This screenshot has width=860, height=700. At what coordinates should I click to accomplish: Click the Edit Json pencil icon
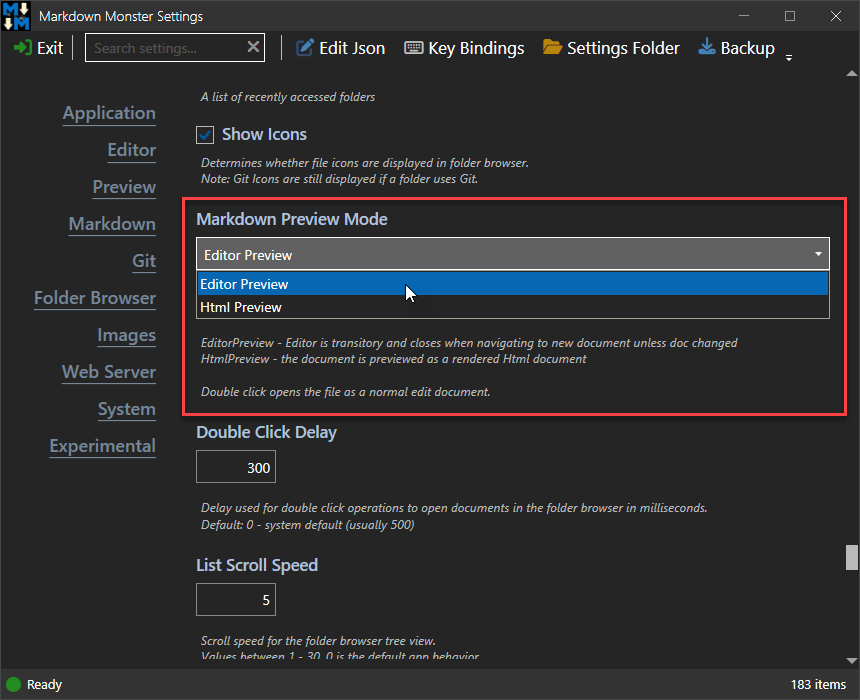[304, 48]
